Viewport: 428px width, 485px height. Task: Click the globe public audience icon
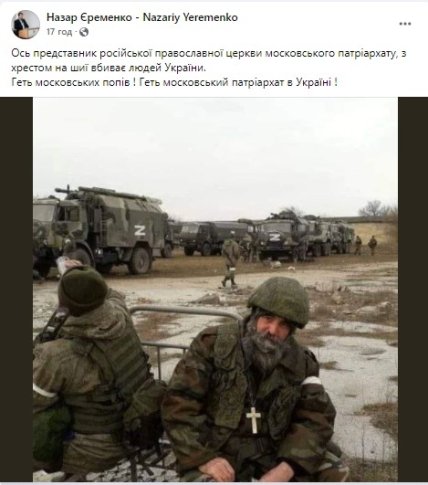84,32
